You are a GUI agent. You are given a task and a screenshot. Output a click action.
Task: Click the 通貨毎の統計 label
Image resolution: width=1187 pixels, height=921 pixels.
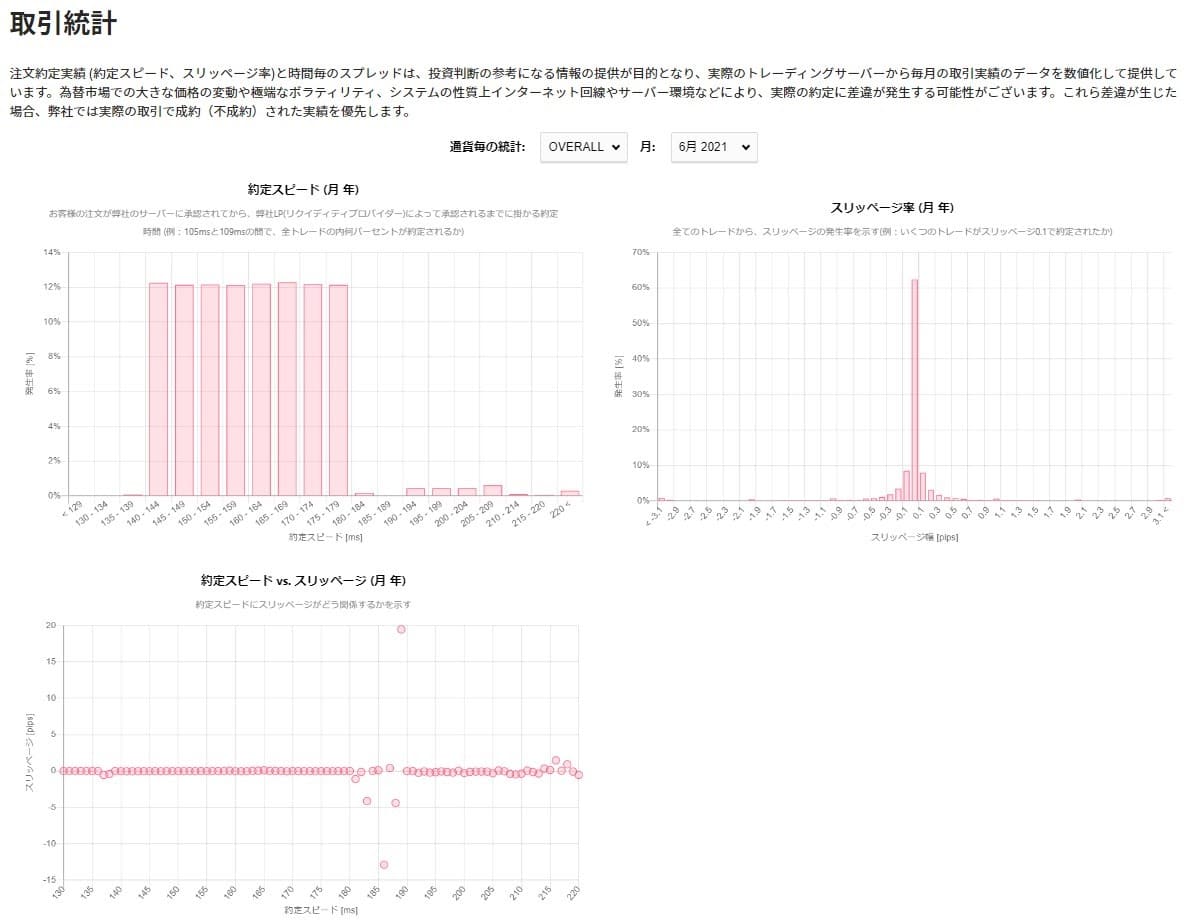click(x=487, y=147)
